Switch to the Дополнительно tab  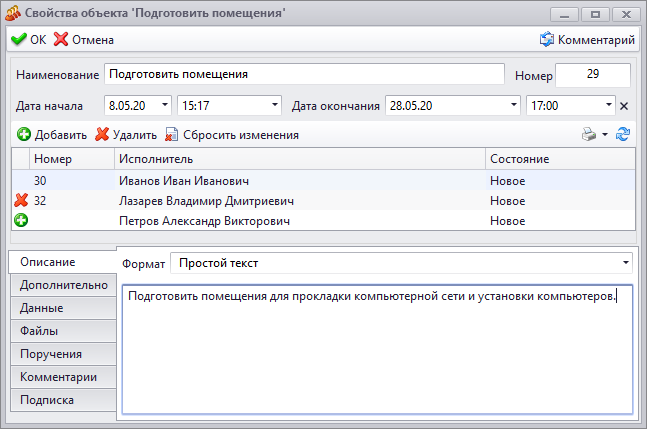click(64, 285)
